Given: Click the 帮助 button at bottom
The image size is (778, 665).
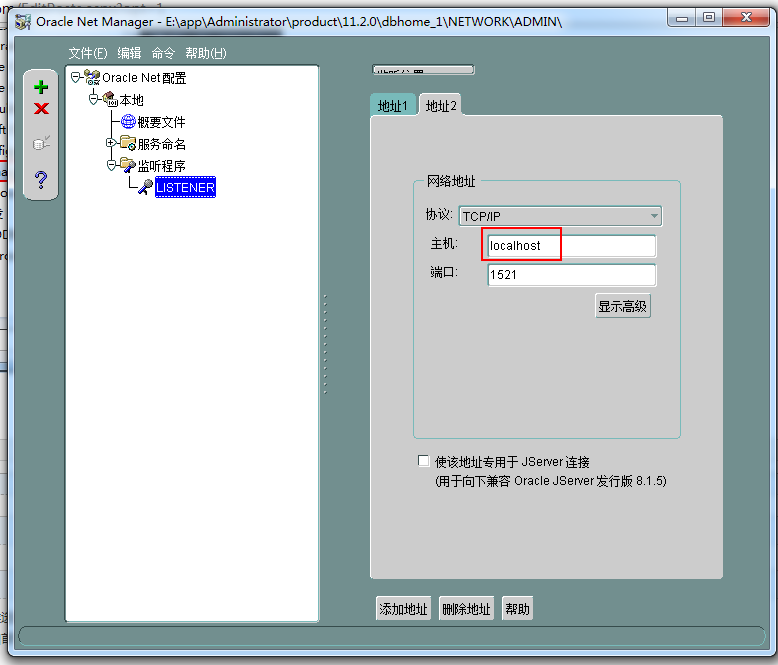Looking at the screenshot, I should (518, 608).
